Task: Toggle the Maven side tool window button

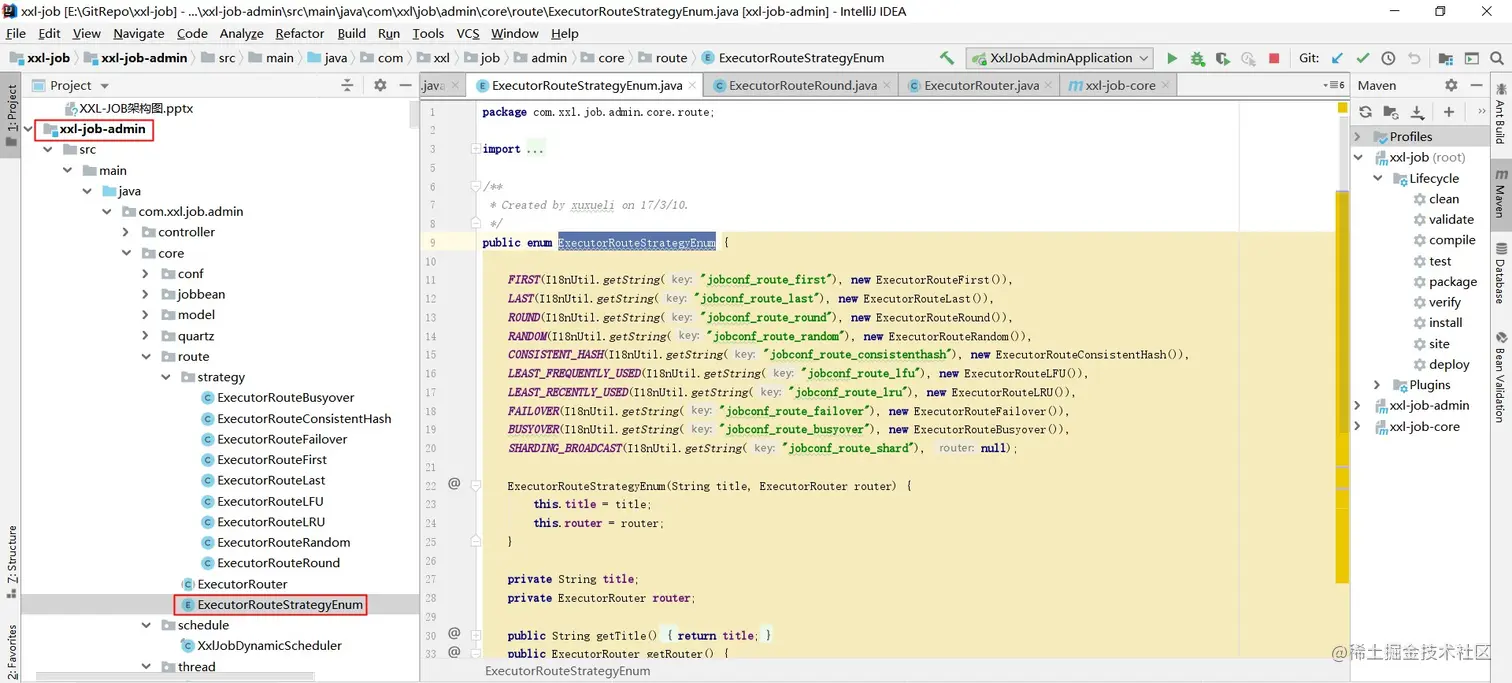Action: click(1500, 194)
